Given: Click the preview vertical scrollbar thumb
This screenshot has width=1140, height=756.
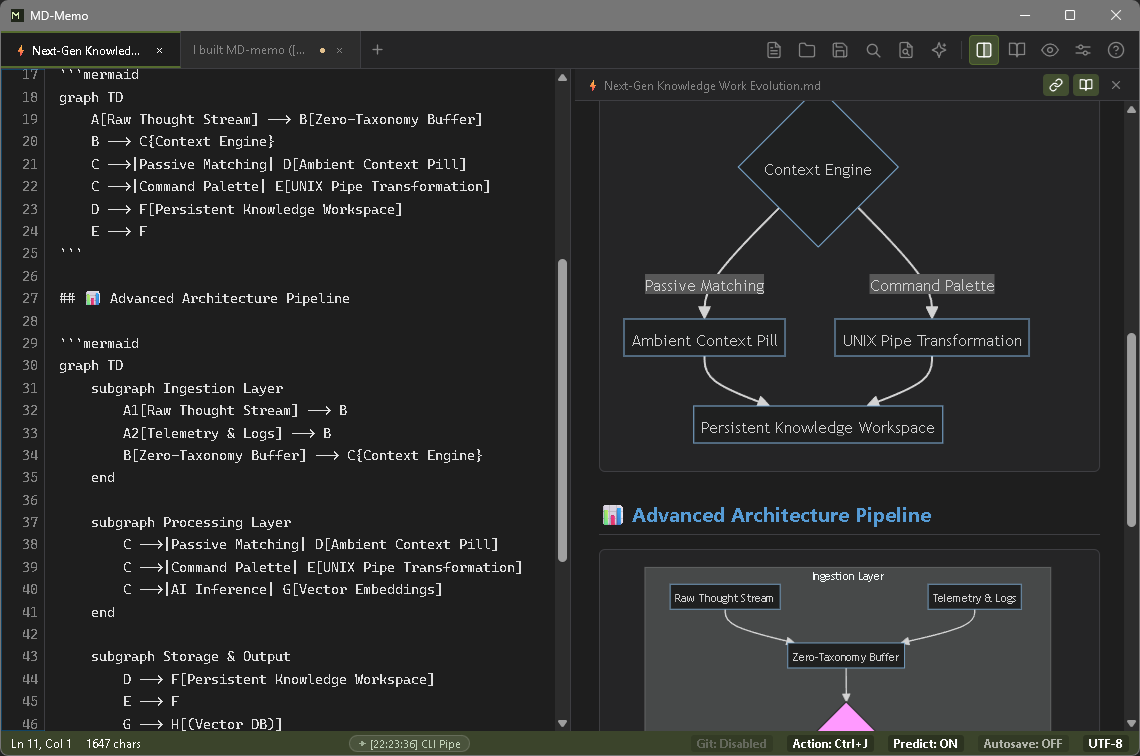Looking at the screenshot, I should [x=1131, y=429].
